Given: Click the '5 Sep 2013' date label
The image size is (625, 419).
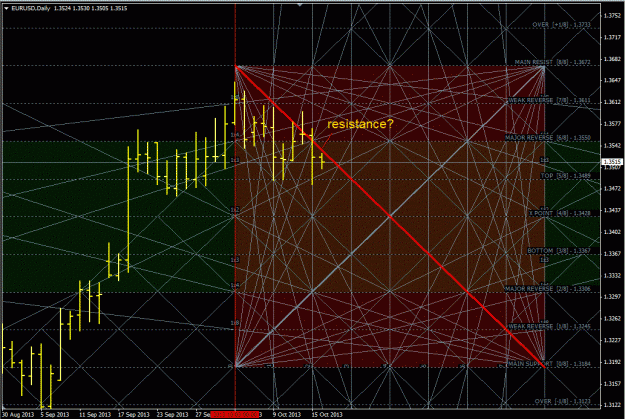Looking at the screenshot, I should tap(55, 415).
